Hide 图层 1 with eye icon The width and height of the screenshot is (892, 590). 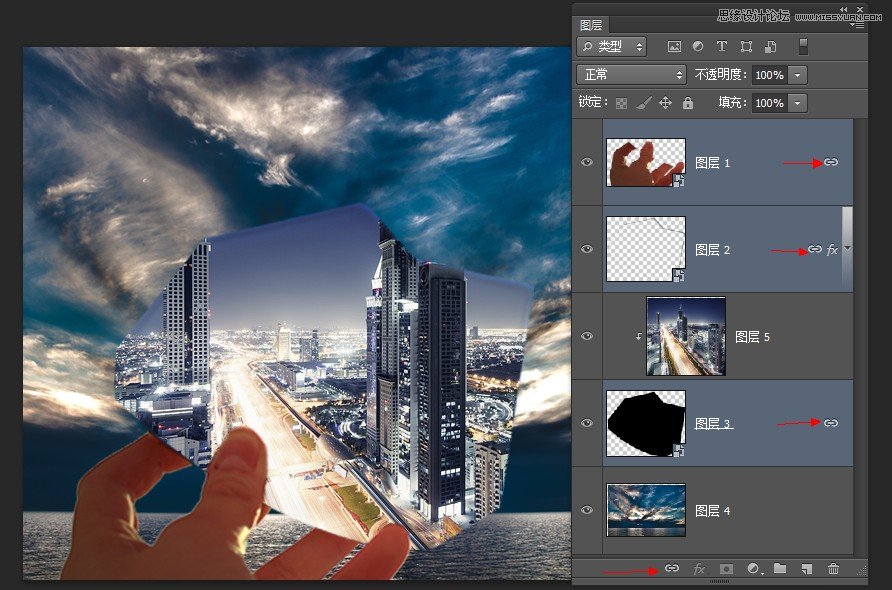coord(587,162)
